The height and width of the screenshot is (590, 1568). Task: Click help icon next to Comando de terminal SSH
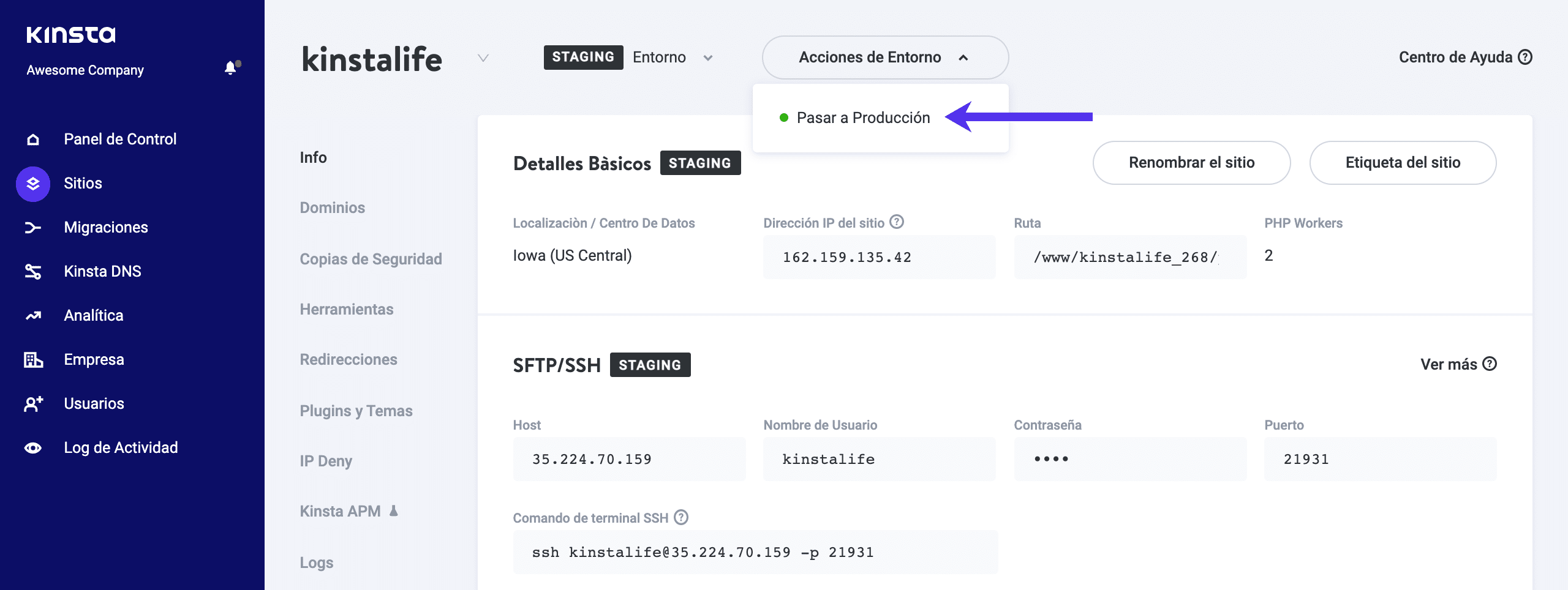coord(681,517)
